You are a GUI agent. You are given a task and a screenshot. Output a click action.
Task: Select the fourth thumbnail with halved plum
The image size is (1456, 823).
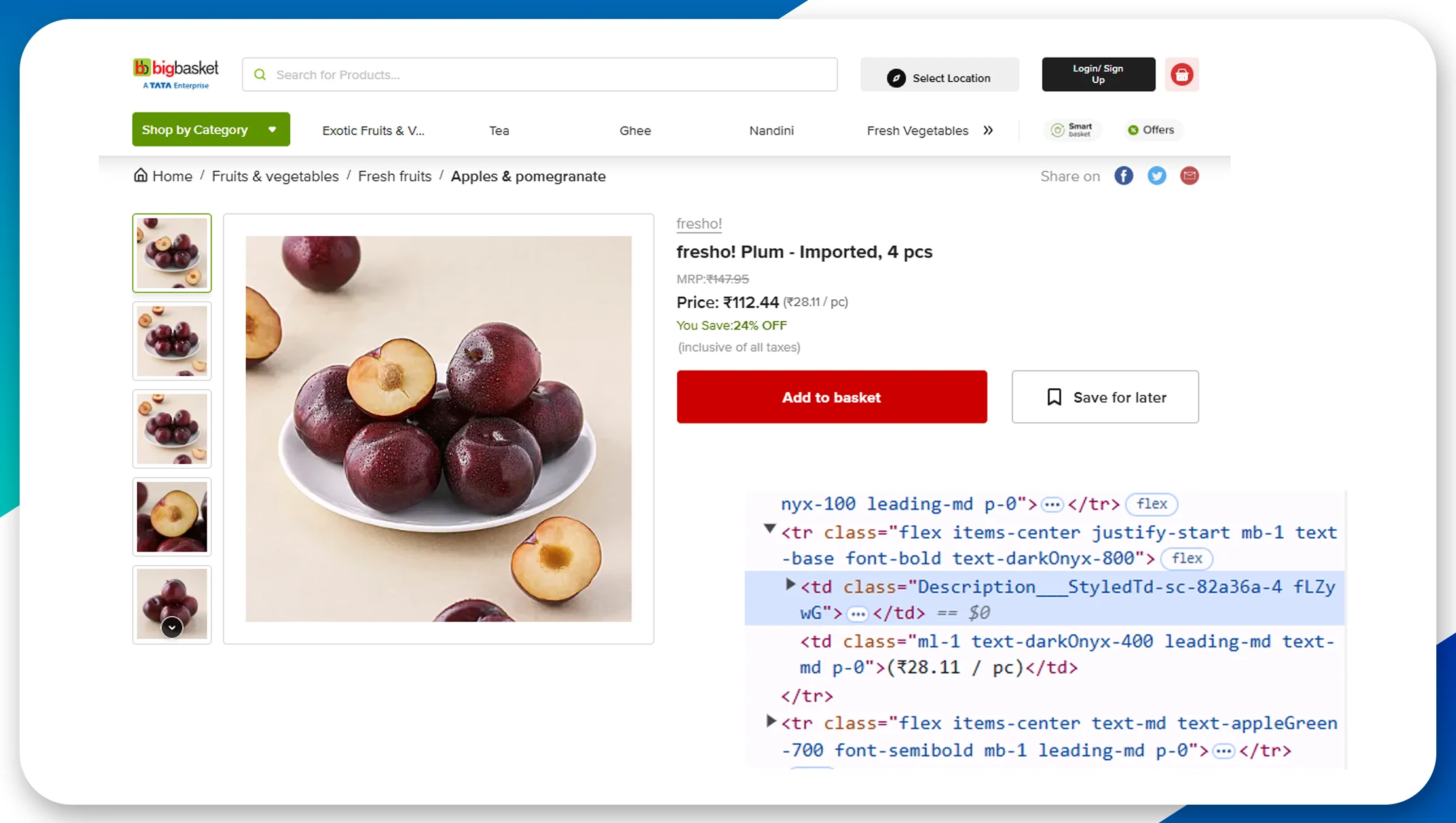(x=172, y=517)
